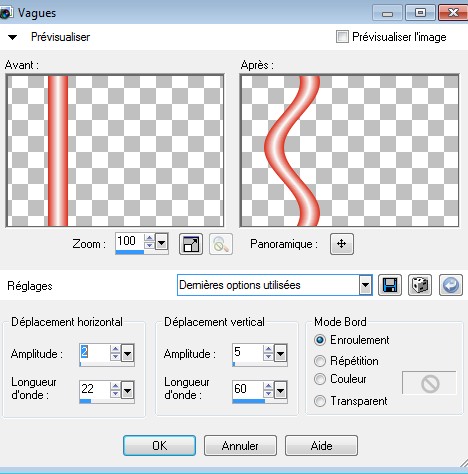Click the disabled Mode Bord color swatch

429,383
